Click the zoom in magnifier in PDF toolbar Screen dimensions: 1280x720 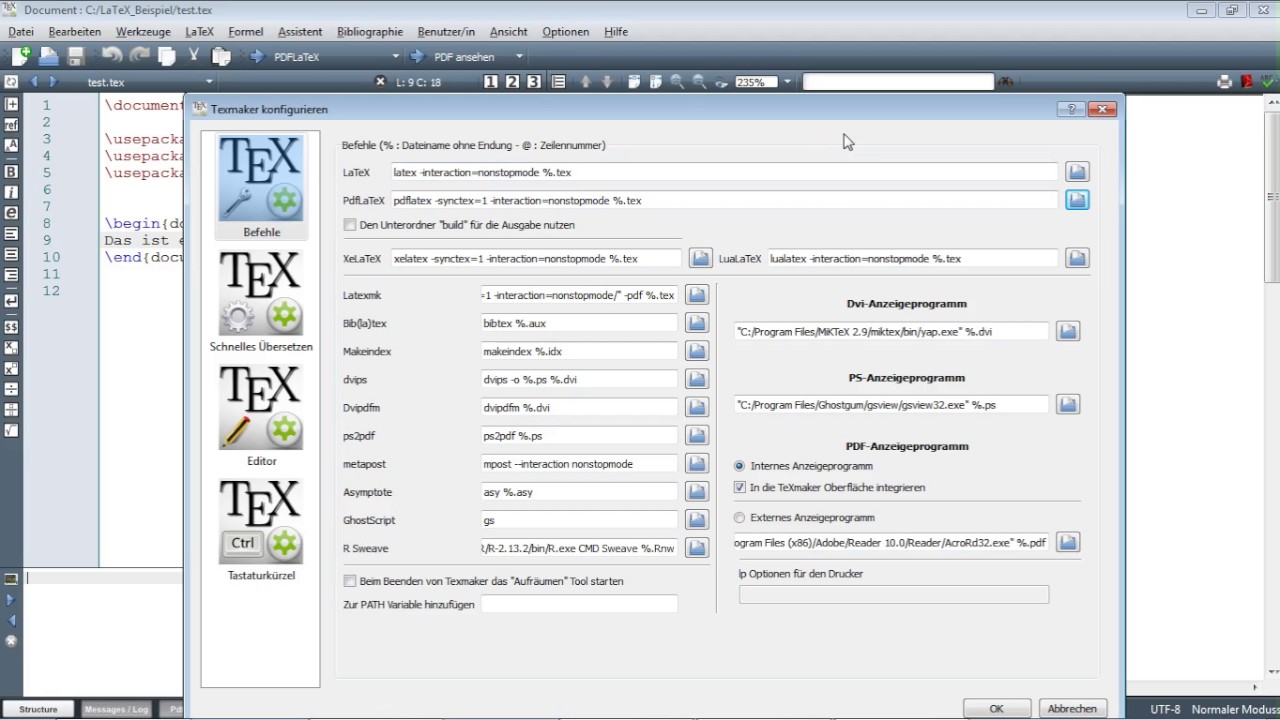click(677, 82)
